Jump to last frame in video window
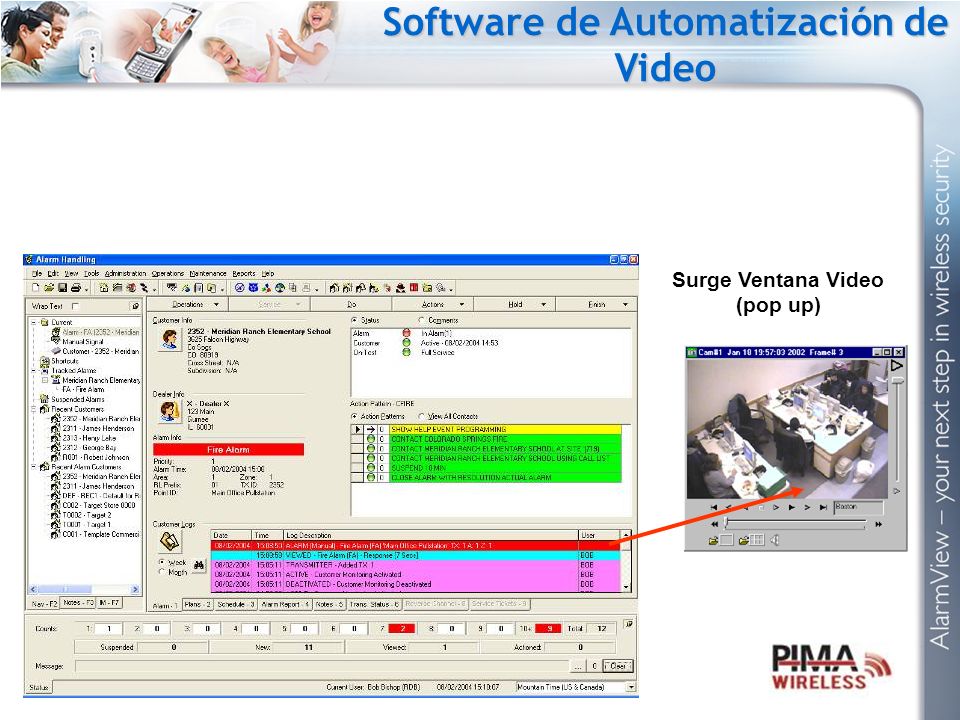The width and height of the screenshot is (960, 720). (823, 508)
